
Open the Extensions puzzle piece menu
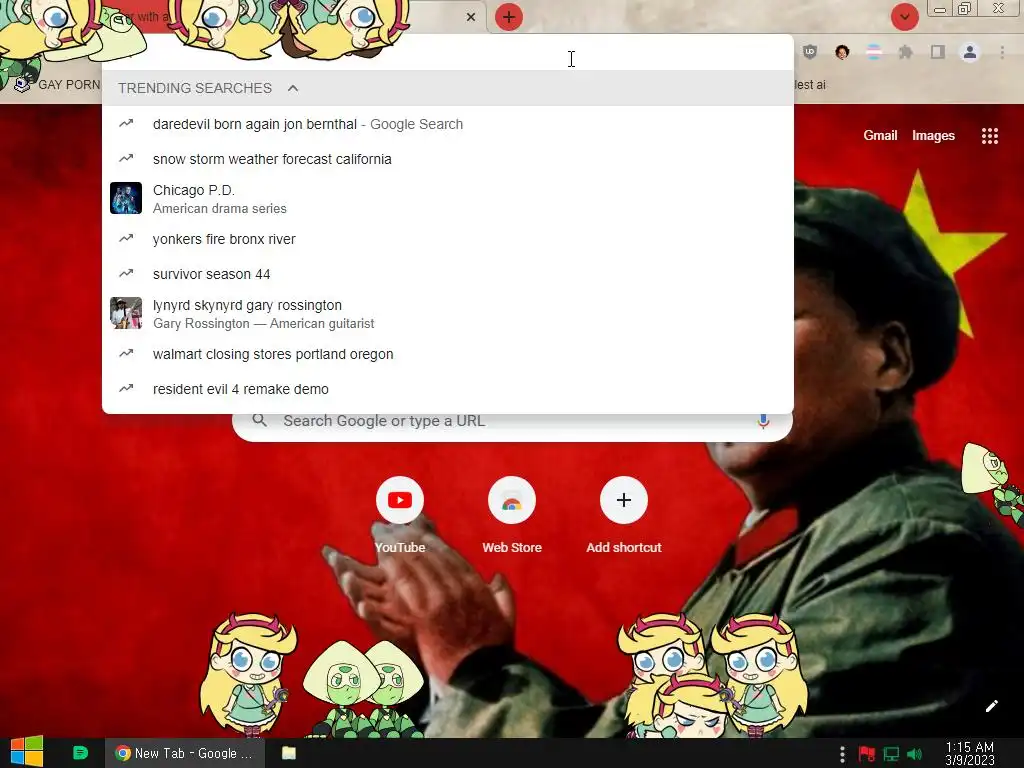pos(906,52)
